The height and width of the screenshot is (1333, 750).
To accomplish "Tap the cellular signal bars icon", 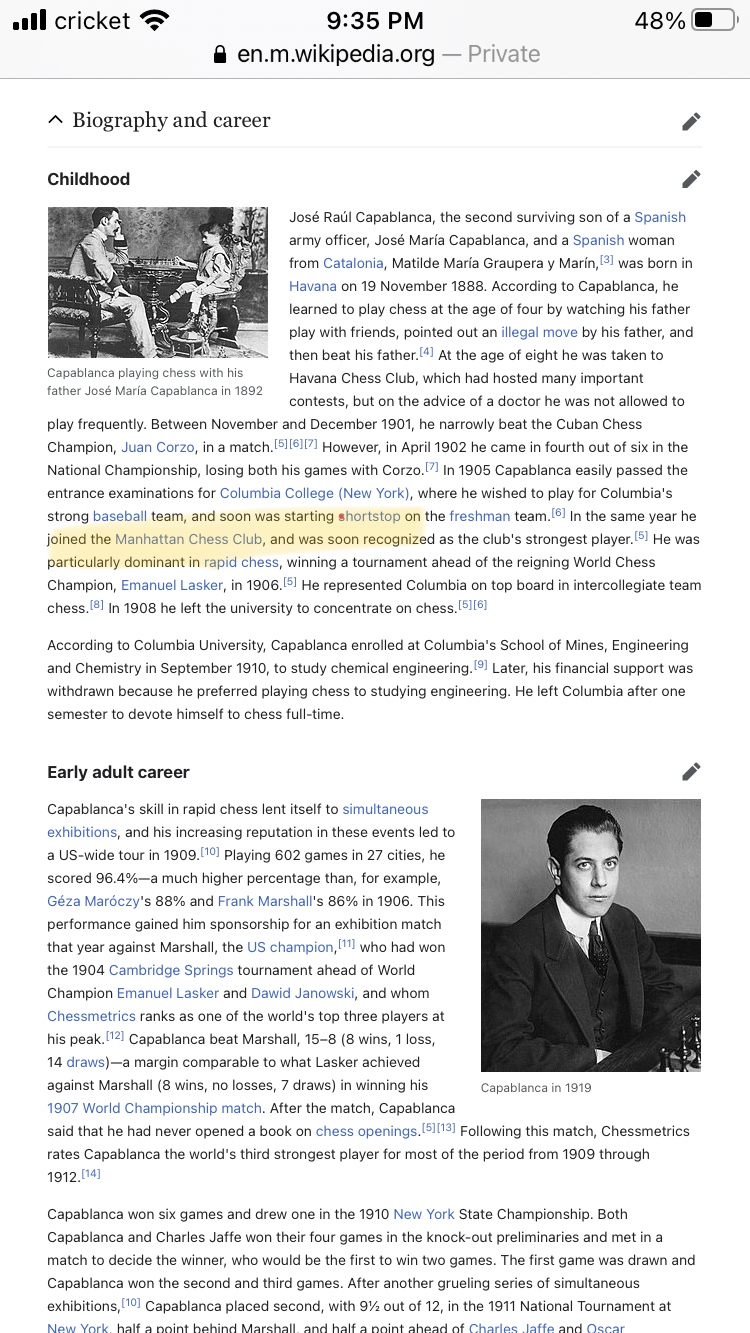I will [30, 20].
